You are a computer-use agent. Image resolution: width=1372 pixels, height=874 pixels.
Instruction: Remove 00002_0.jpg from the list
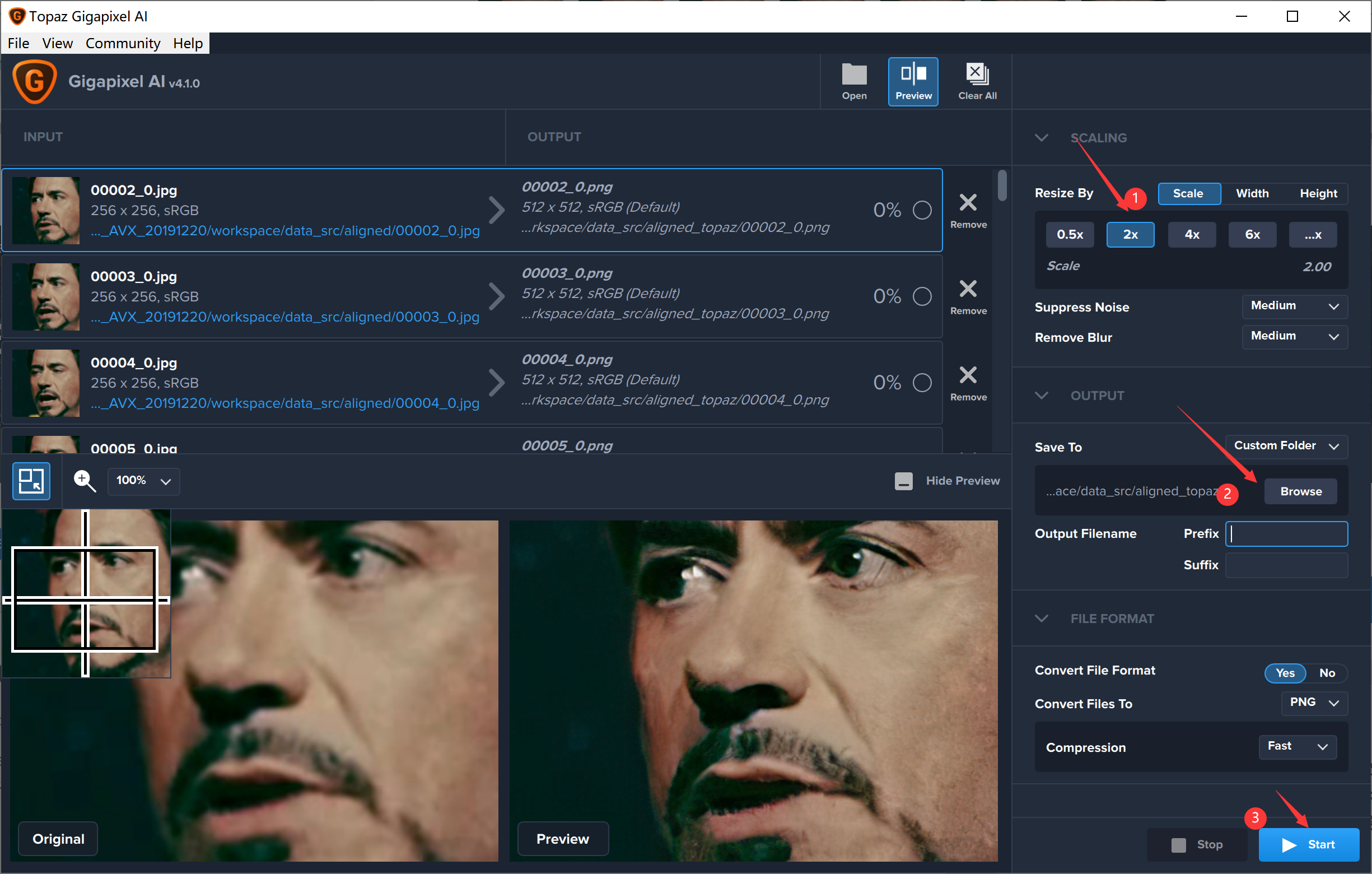tap(968, 210)
